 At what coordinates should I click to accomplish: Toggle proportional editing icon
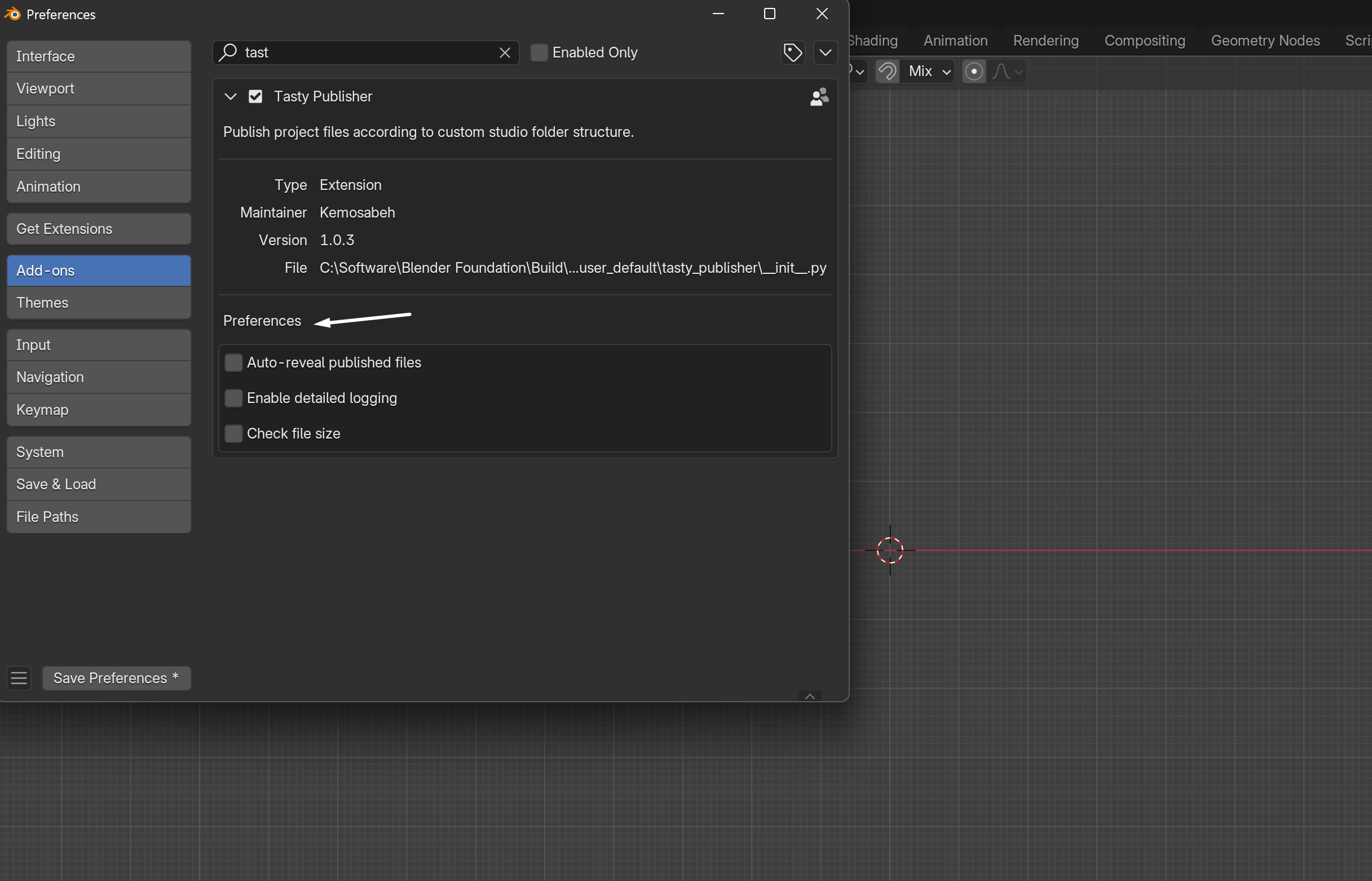point(974,72)
